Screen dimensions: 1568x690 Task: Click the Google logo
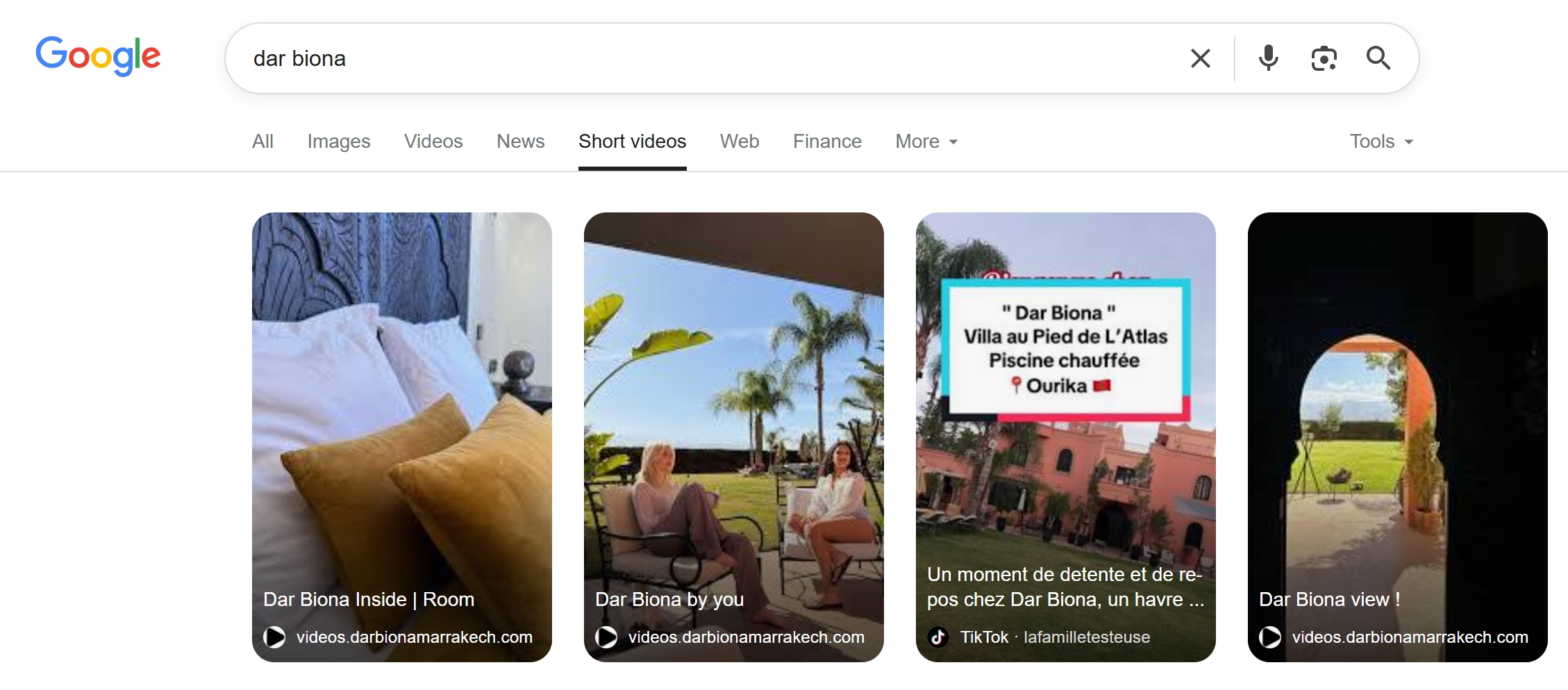point(98,56)
